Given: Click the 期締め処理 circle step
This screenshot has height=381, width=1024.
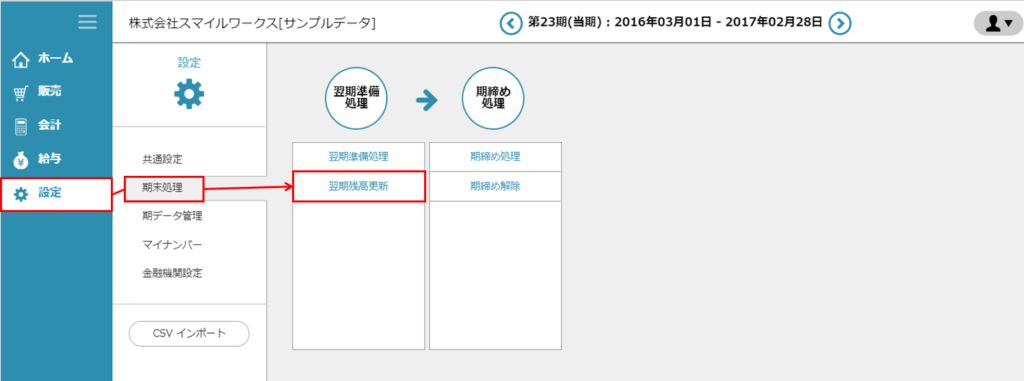Looking at the screenshot, I should [x=494, y=99].
